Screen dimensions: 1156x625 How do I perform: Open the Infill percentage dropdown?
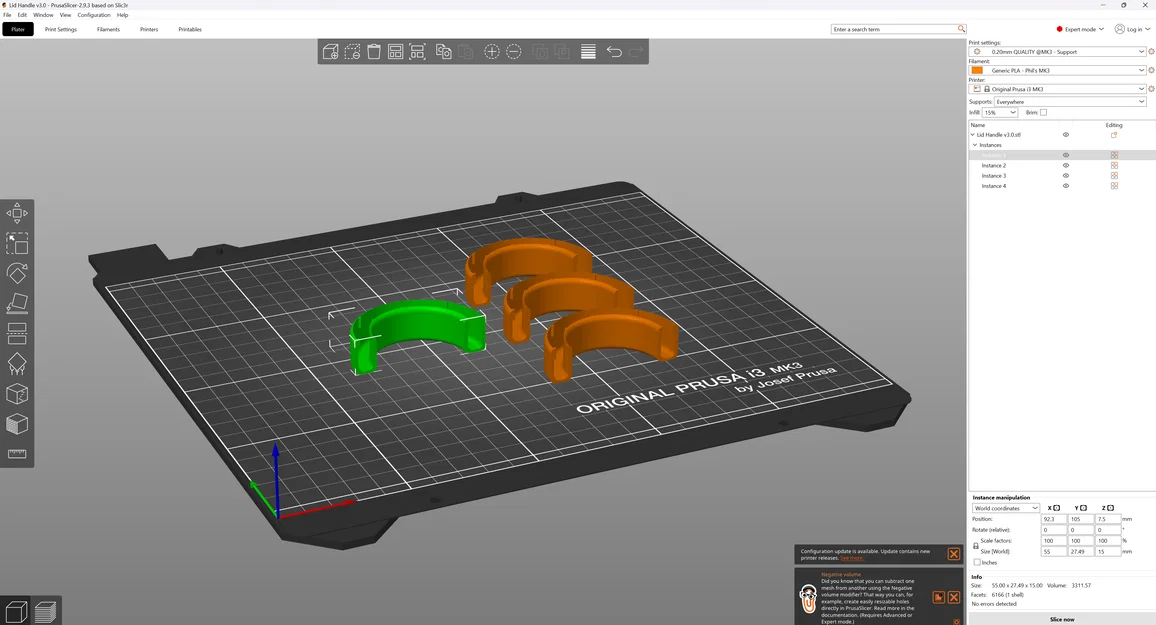(x=1000, y=113)
